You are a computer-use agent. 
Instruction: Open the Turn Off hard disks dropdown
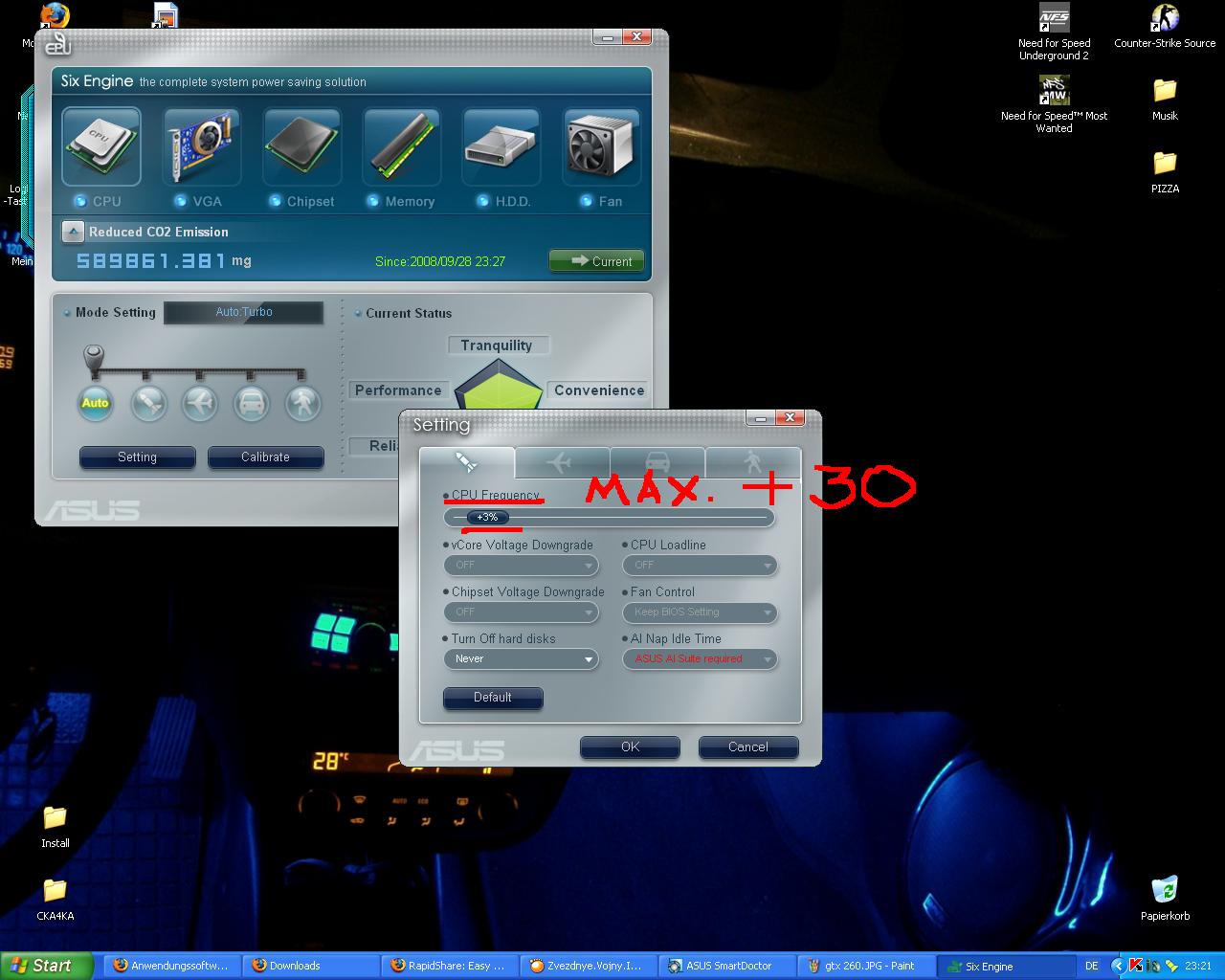pyautogui.click(x=521, y=659)
